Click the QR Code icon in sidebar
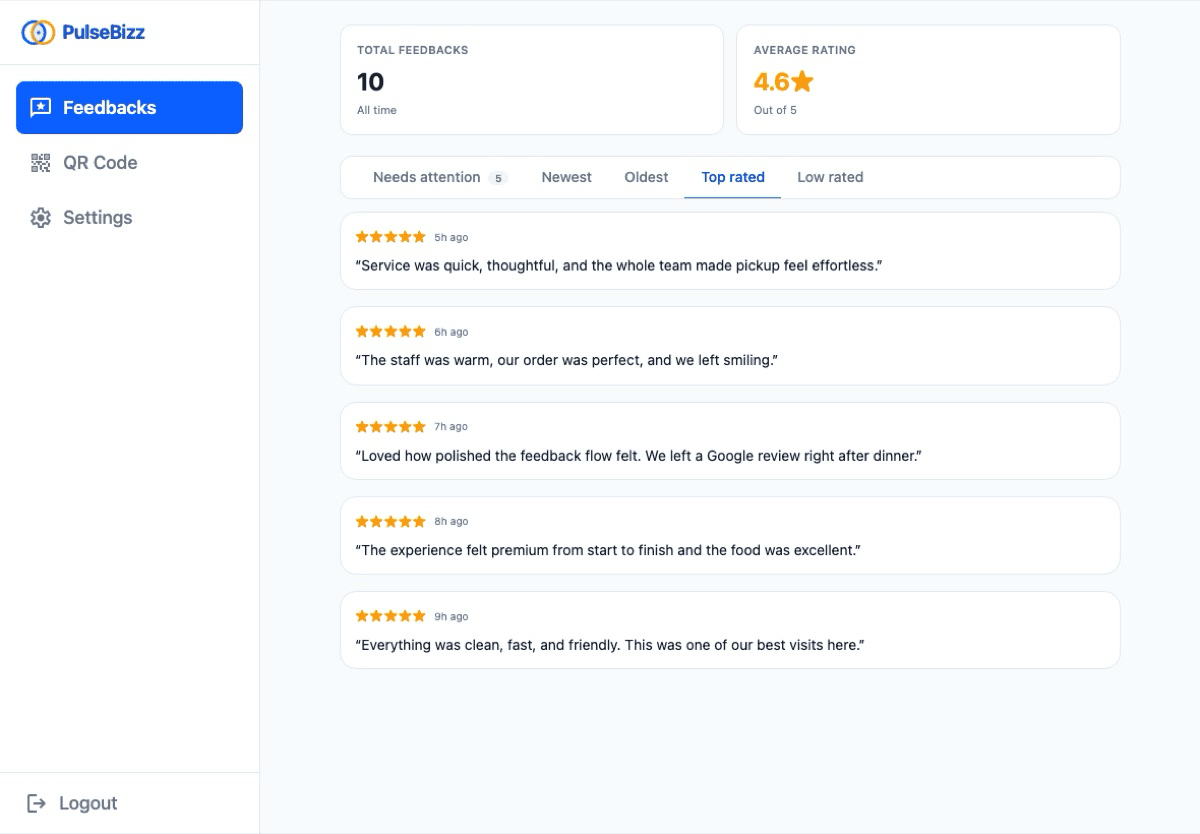This screenshot has width=1200, height=834. 41,162
